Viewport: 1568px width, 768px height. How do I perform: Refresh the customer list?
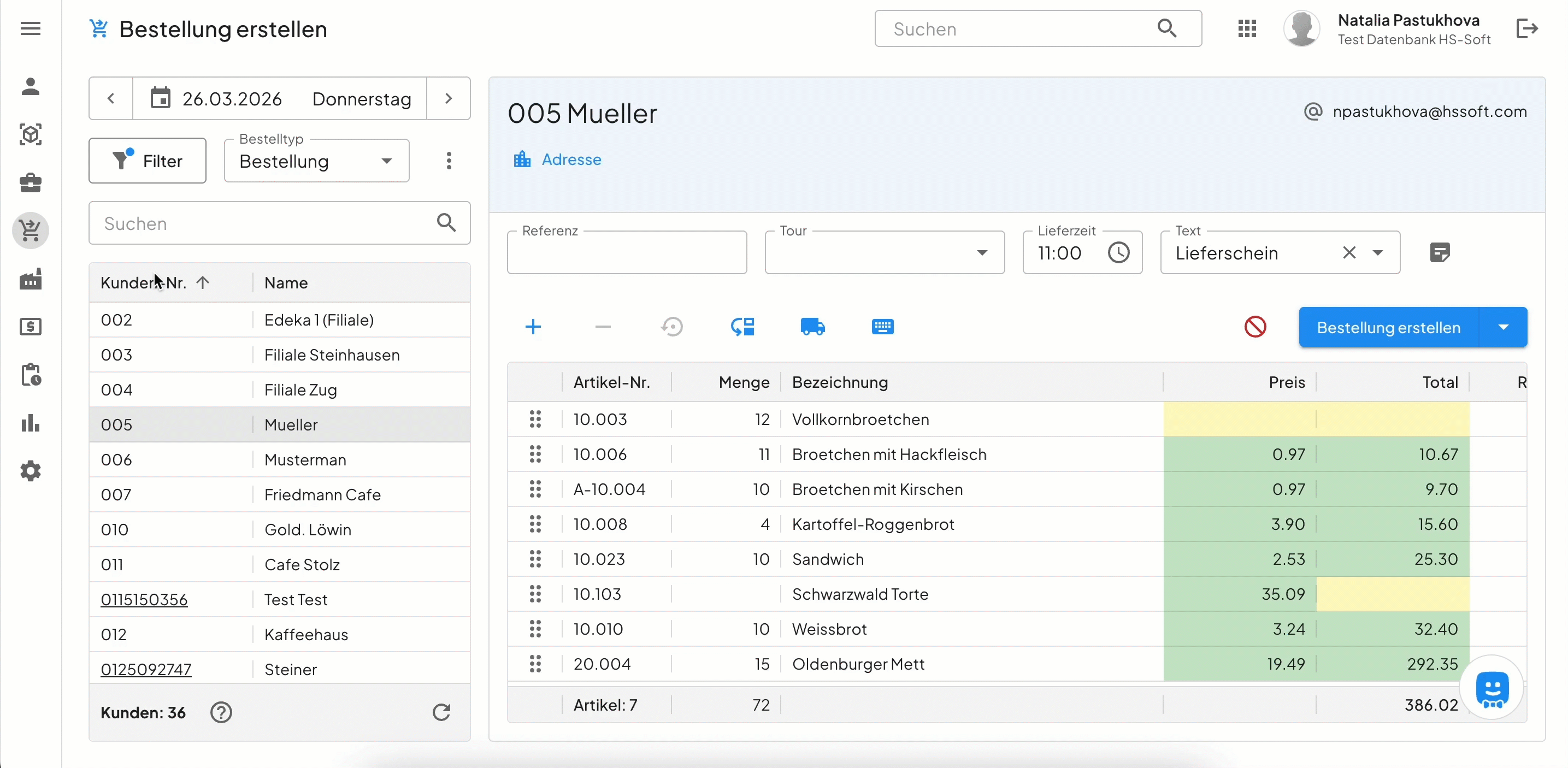coord(441,712)
